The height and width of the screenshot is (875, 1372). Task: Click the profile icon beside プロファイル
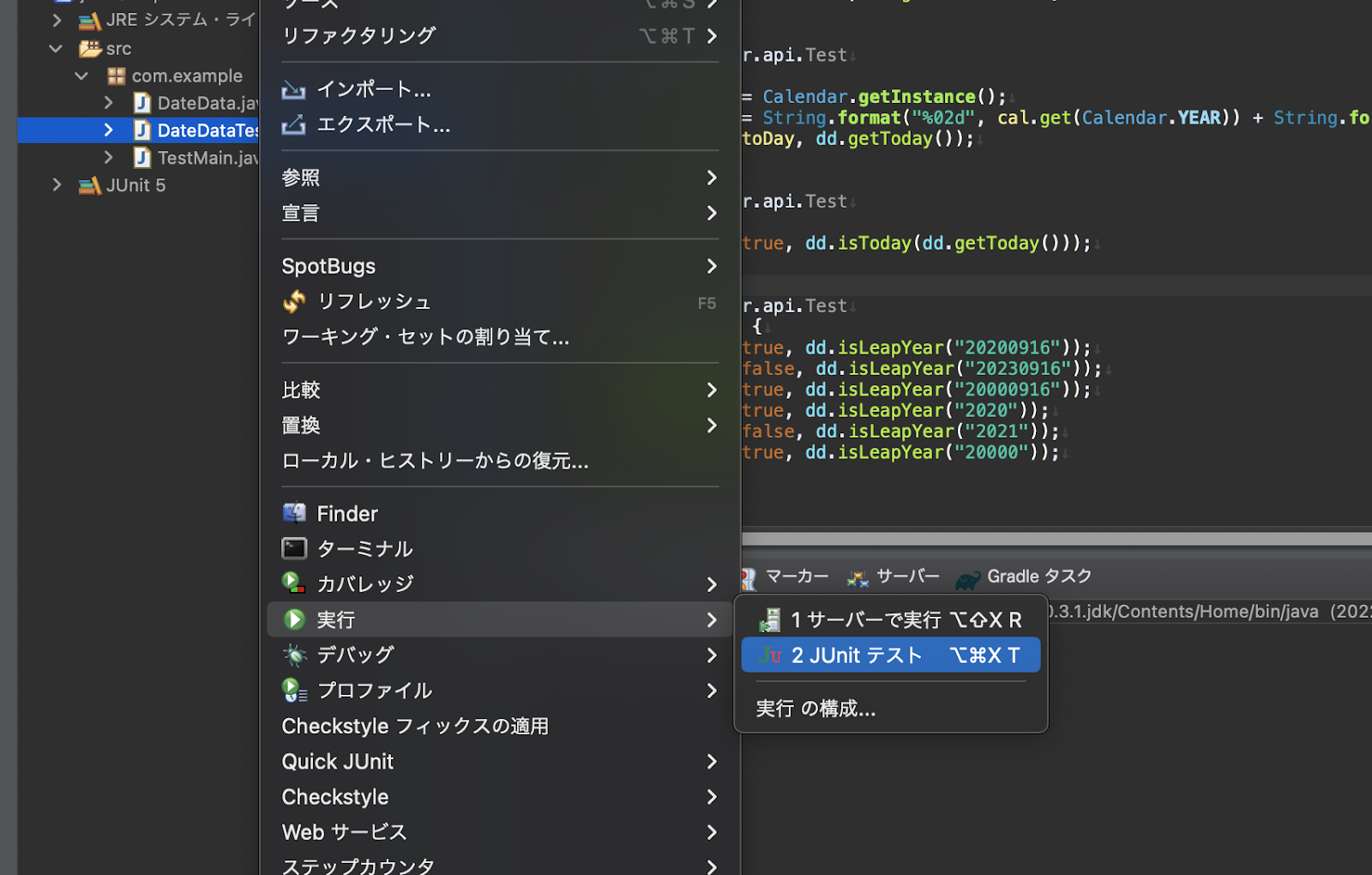[x=294, y=690]
